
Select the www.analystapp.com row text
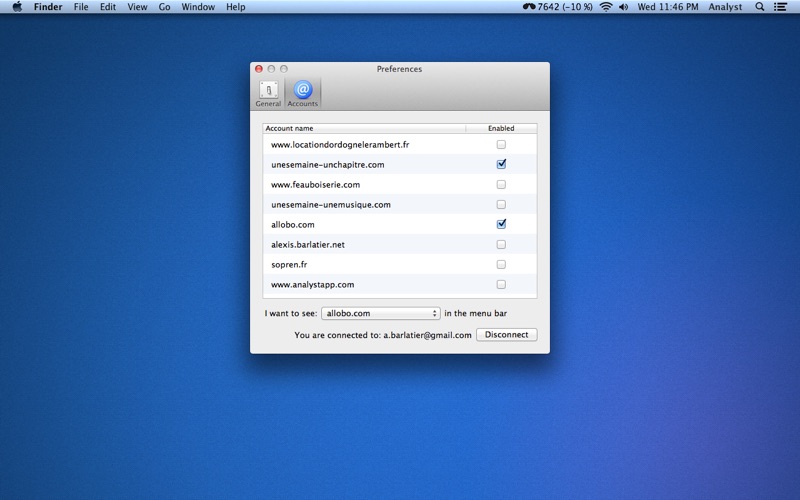pos(312,285)
